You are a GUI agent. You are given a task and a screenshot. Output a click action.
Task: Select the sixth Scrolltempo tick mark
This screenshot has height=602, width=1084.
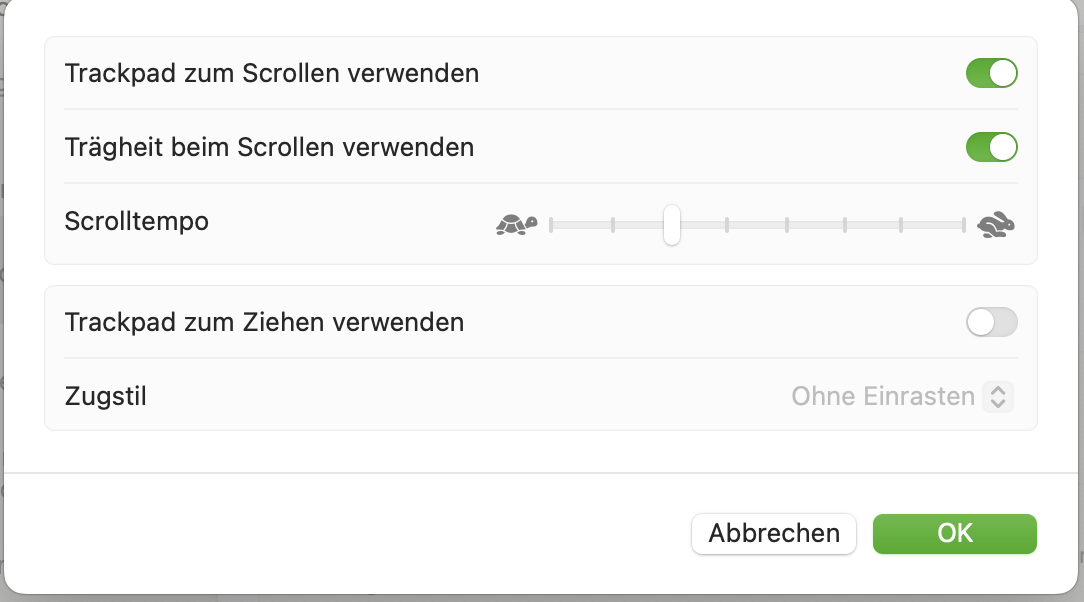[845, 225]
